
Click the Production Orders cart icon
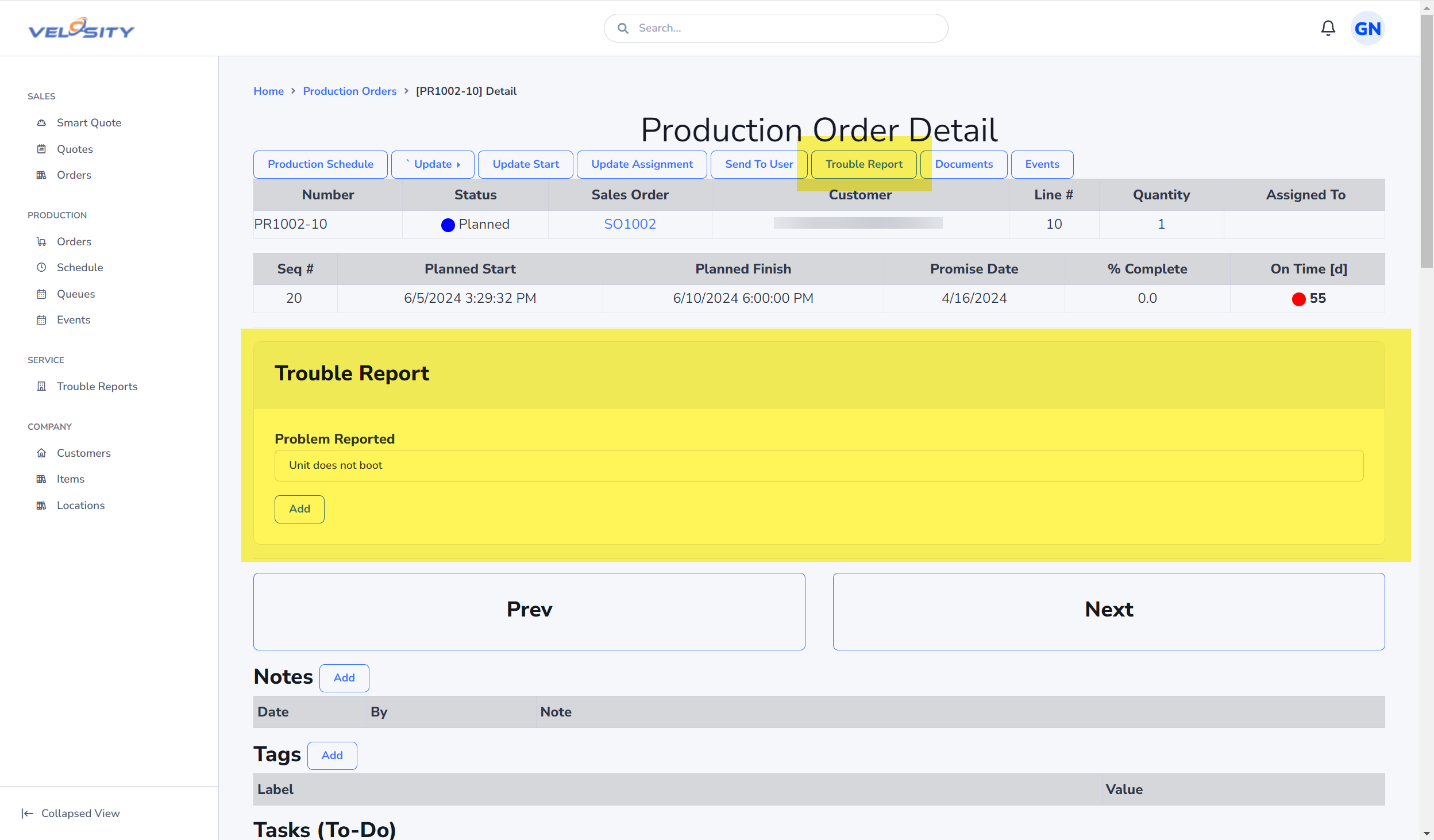[x=41, y=242]
